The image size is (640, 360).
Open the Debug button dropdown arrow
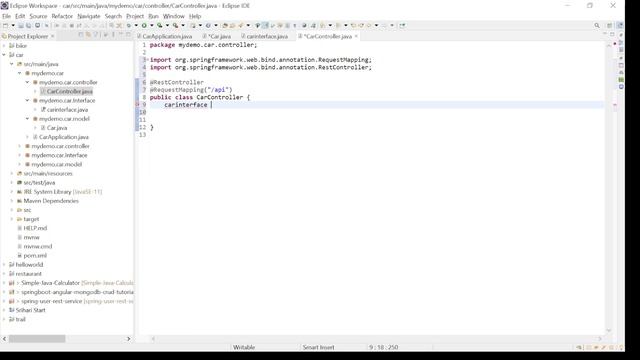pos(136,25)
